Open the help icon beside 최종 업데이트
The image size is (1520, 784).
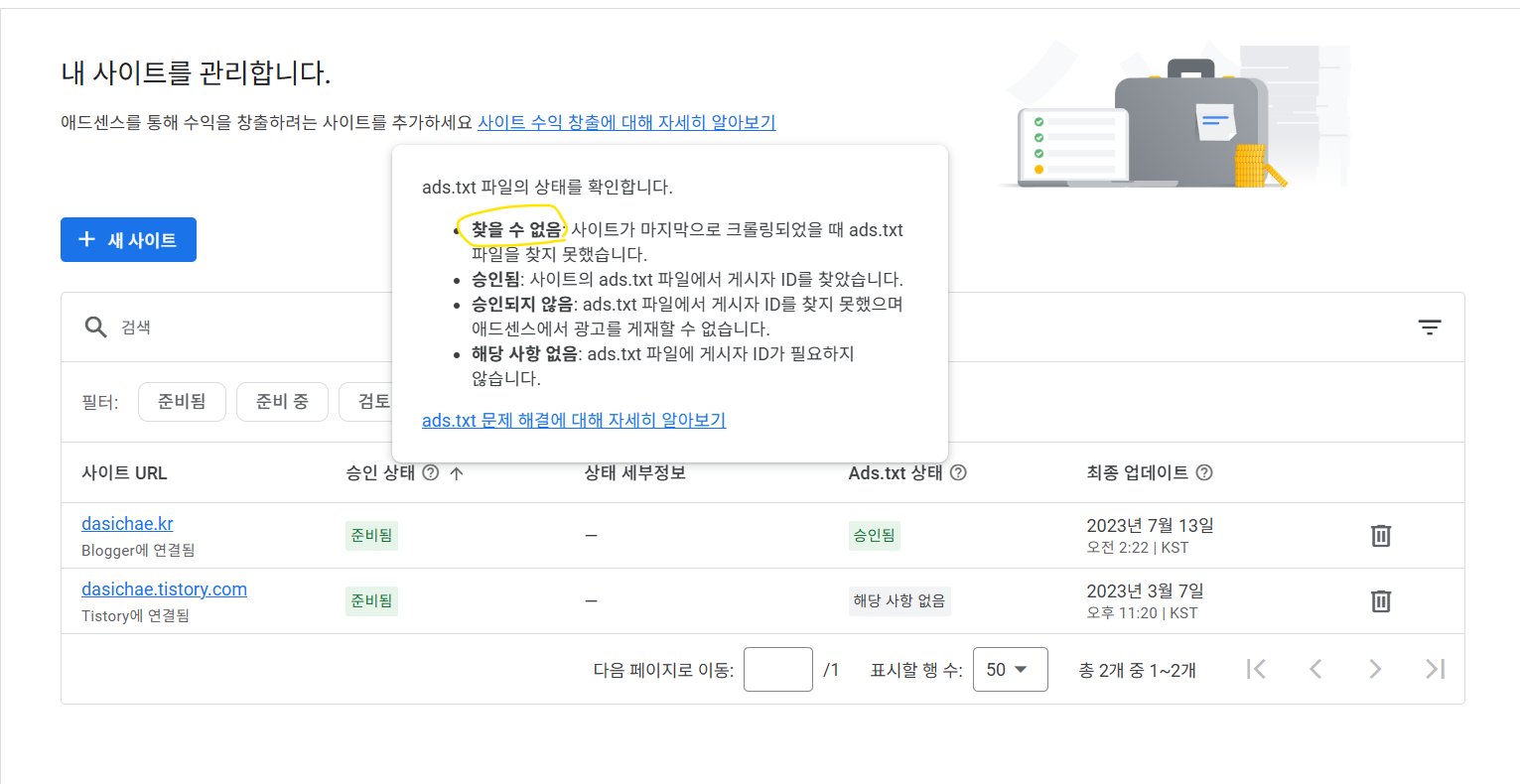1204,472
